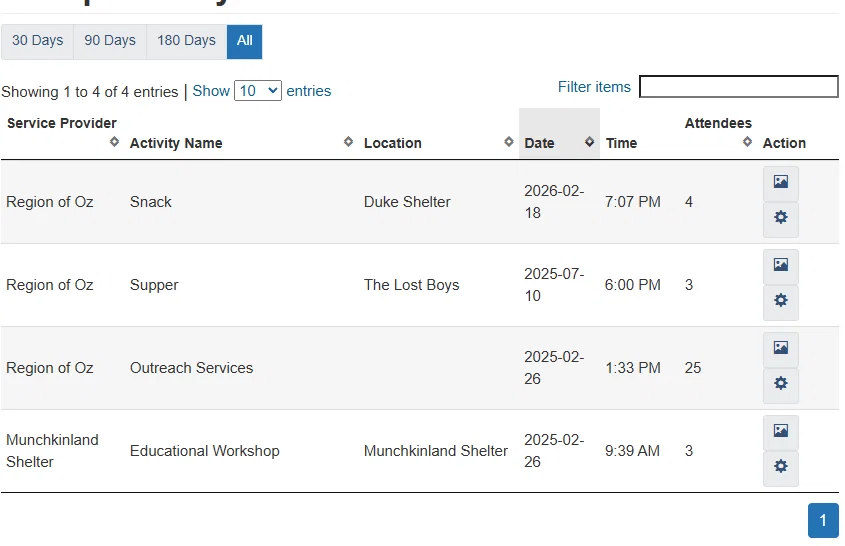The width and height of the screenshot is (845, 546).
Task: Click image icon for Snack row
Action: 780,183
